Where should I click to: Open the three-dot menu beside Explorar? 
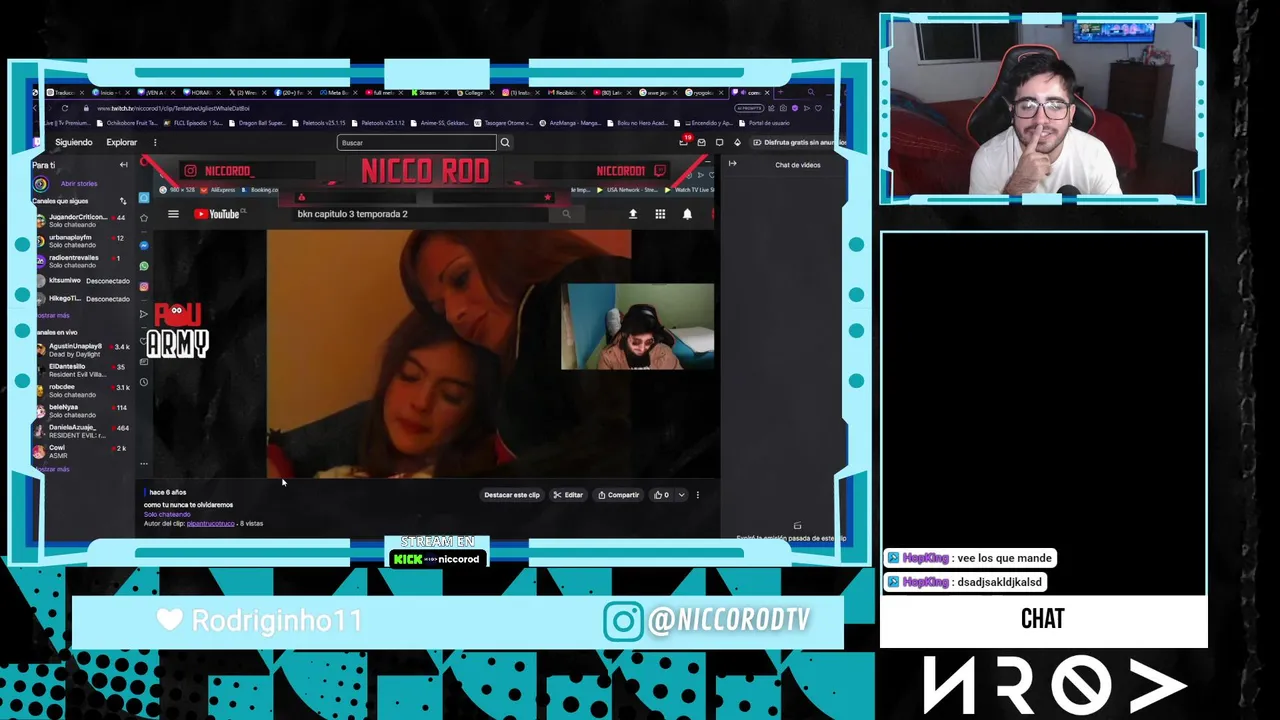point(155,143)
